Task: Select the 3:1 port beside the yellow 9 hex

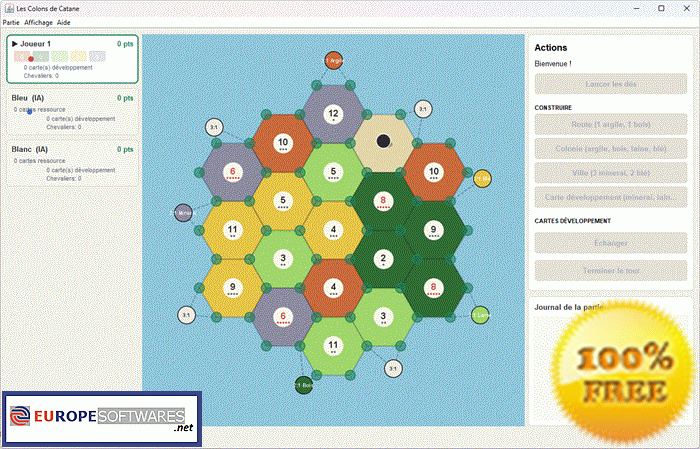Action: [x=186, y=315]
